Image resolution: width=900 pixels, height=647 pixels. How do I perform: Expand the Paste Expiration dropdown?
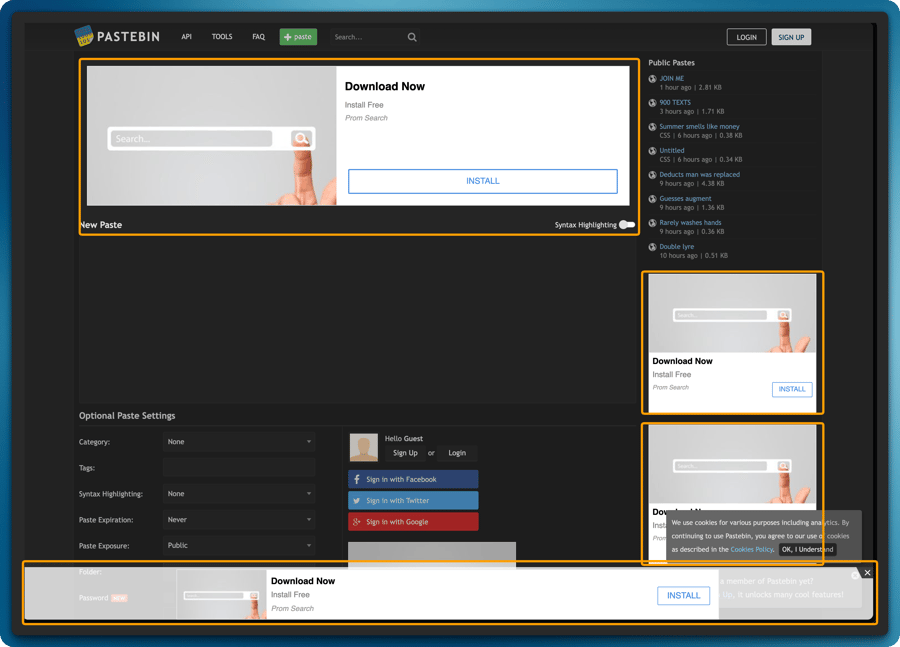pyautogui.click(x=239, y=520)
